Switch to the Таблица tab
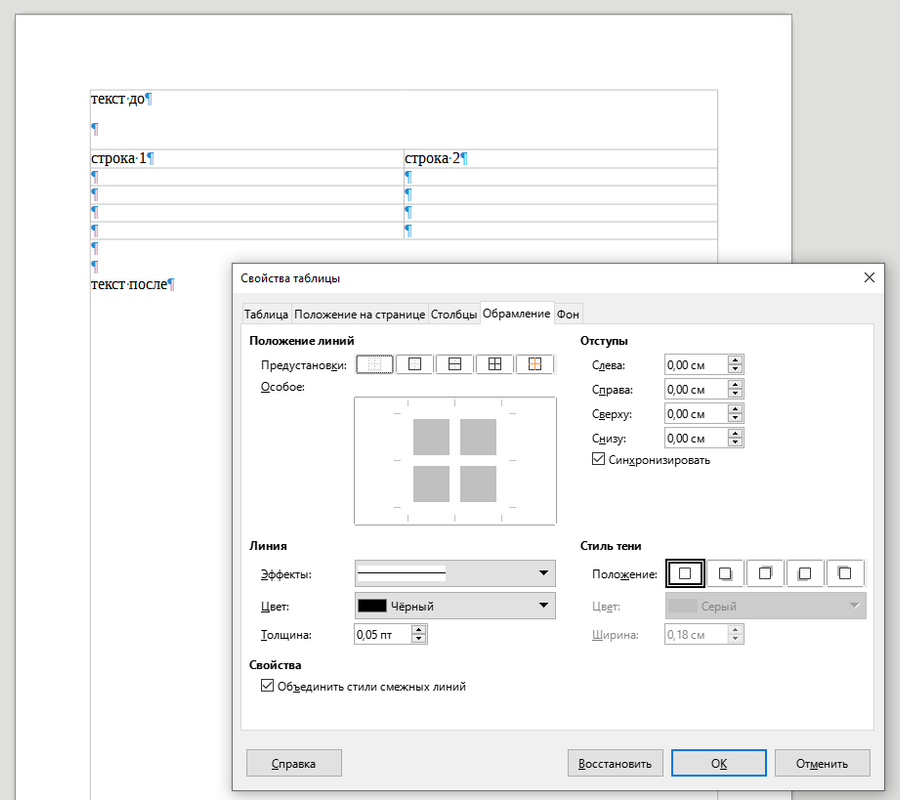This screenshot has height=800, width=900. tap(266, 314)
